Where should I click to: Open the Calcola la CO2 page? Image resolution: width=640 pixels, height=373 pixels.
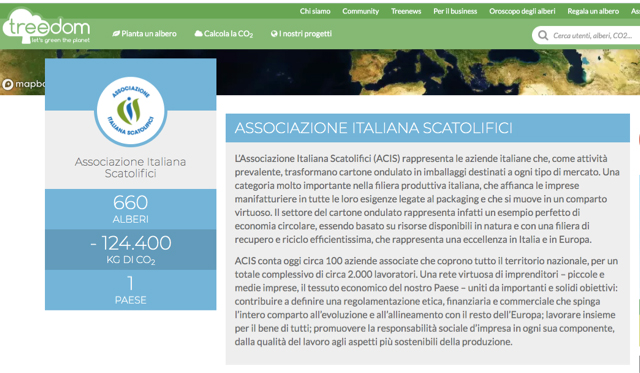pyautogui.click(x=224, y=34)
